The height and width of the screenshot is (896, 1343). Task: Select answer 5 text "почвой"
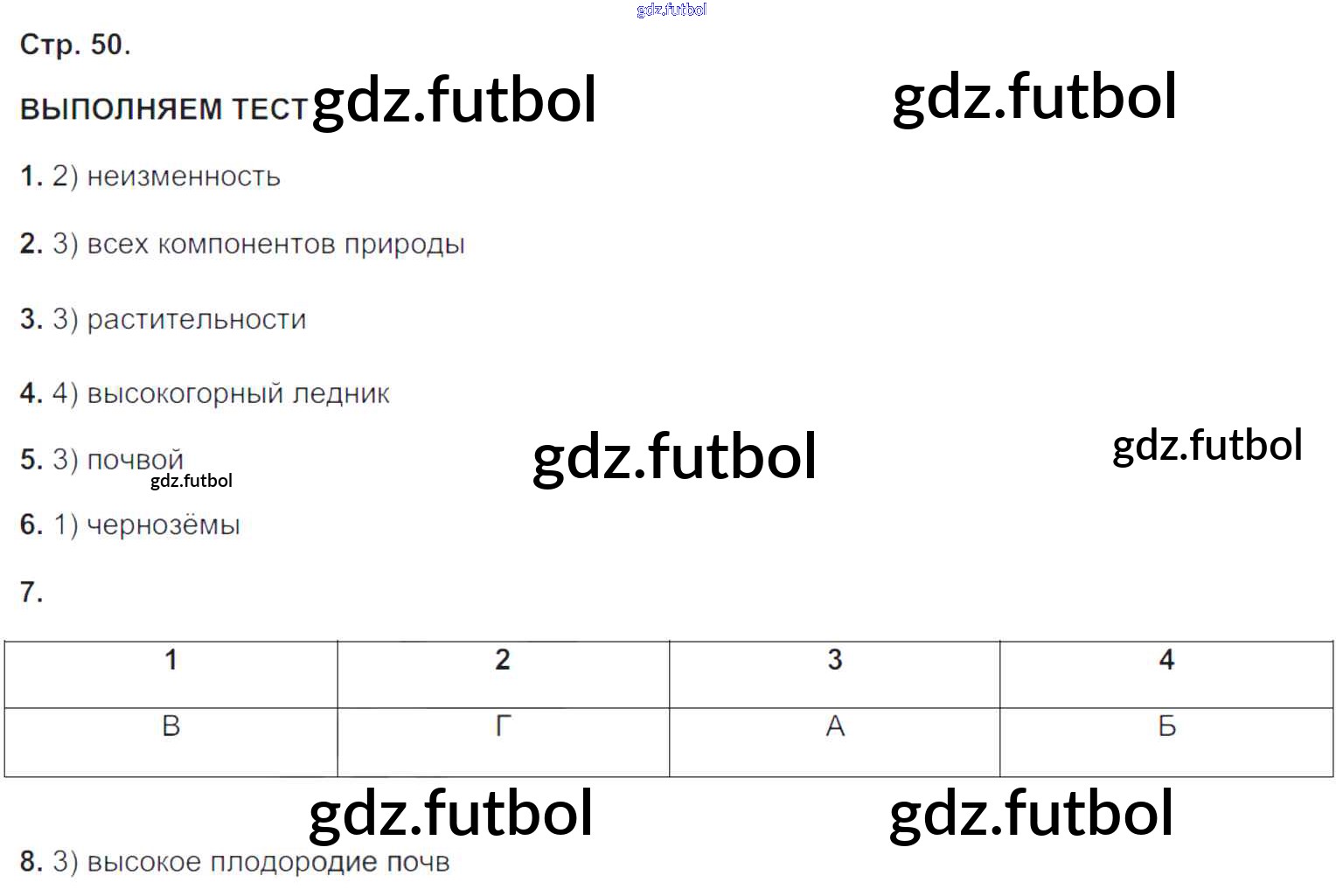coord(135,458)
